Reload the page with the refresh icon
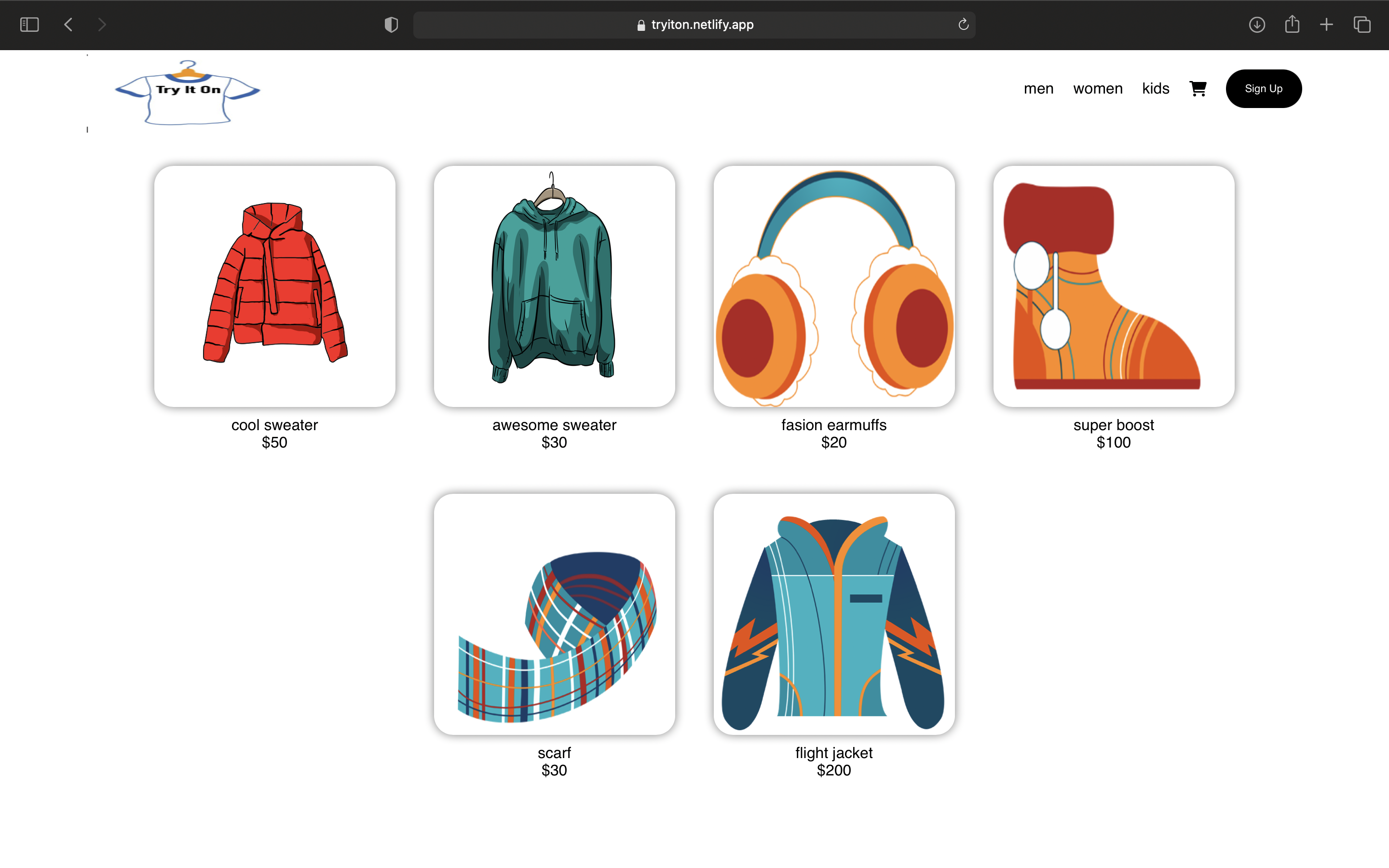 [x=963, y=25]
